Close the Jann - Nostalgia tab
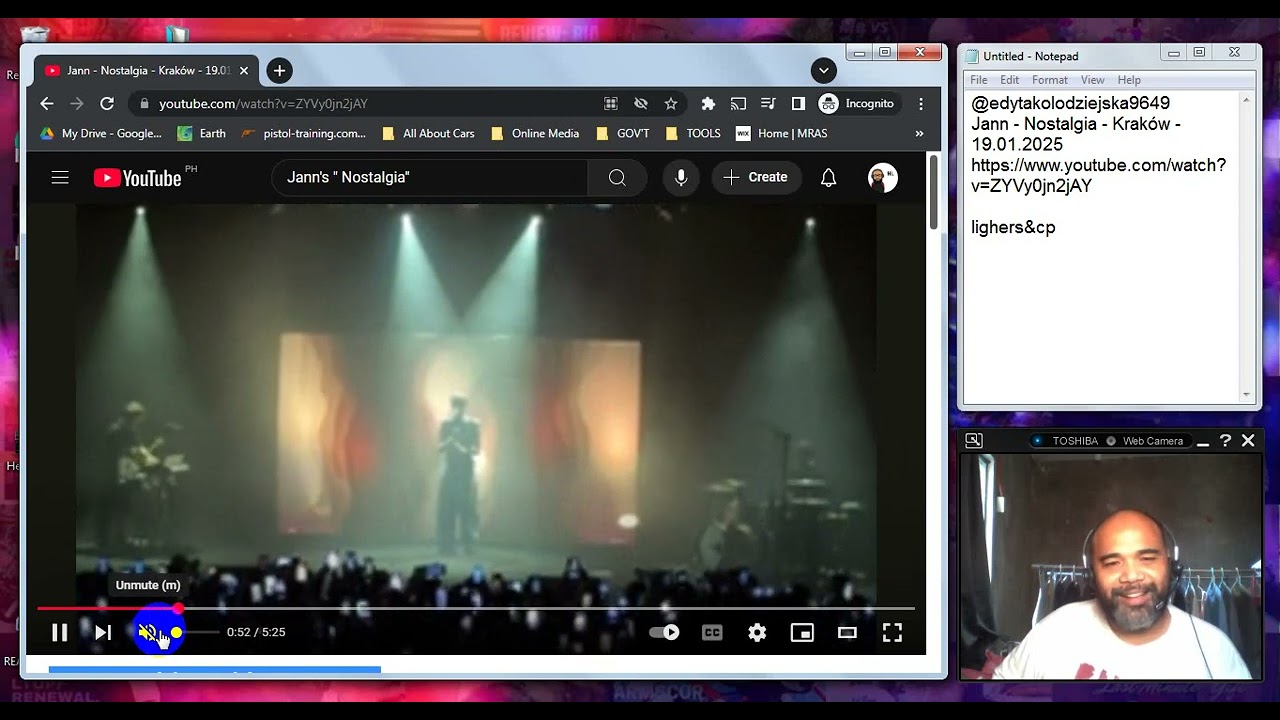Image resolution: width=1280 pixels, height=720 pixels. point(244,70)
